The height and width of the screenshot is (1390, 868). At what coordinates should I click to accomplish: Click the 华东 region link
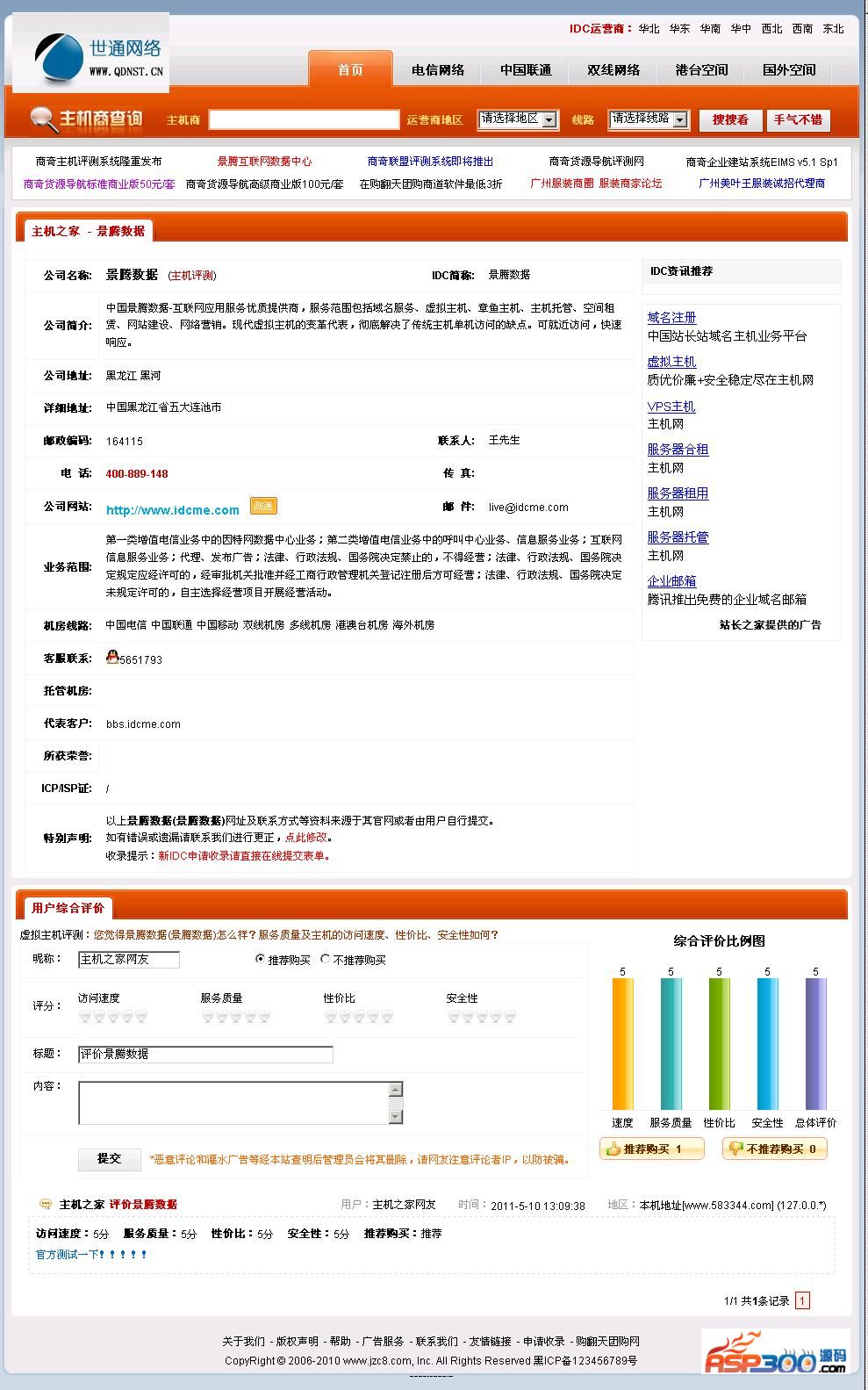pos(679,28)
